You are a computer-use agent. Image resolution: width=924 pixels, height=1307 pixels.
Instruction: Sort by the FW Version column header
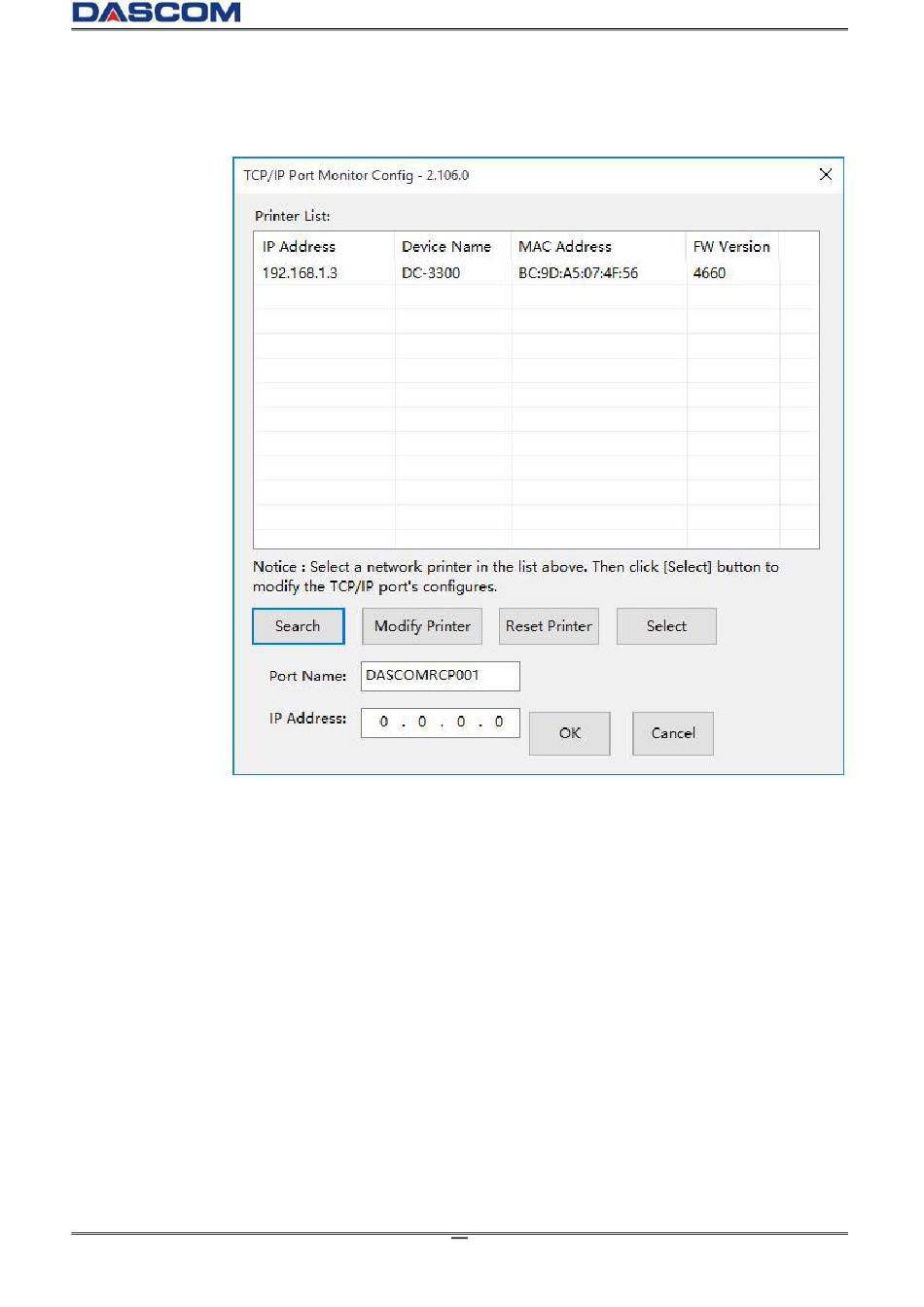point(733,247)
